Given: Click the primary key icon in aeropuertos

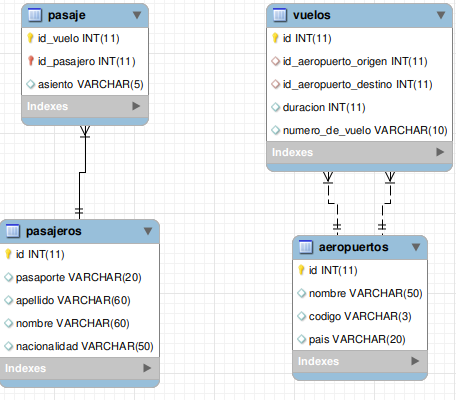Looking at the screenshot, I should point(301,270).
